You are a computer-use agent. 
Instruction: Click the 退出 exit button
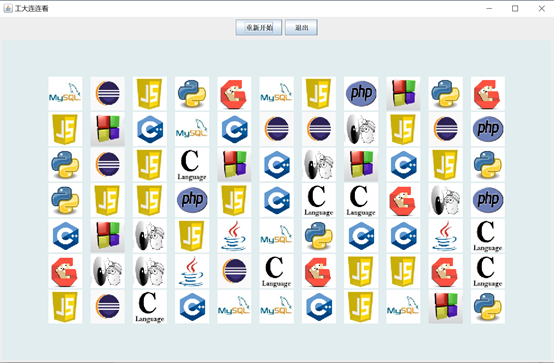point(301,28)
